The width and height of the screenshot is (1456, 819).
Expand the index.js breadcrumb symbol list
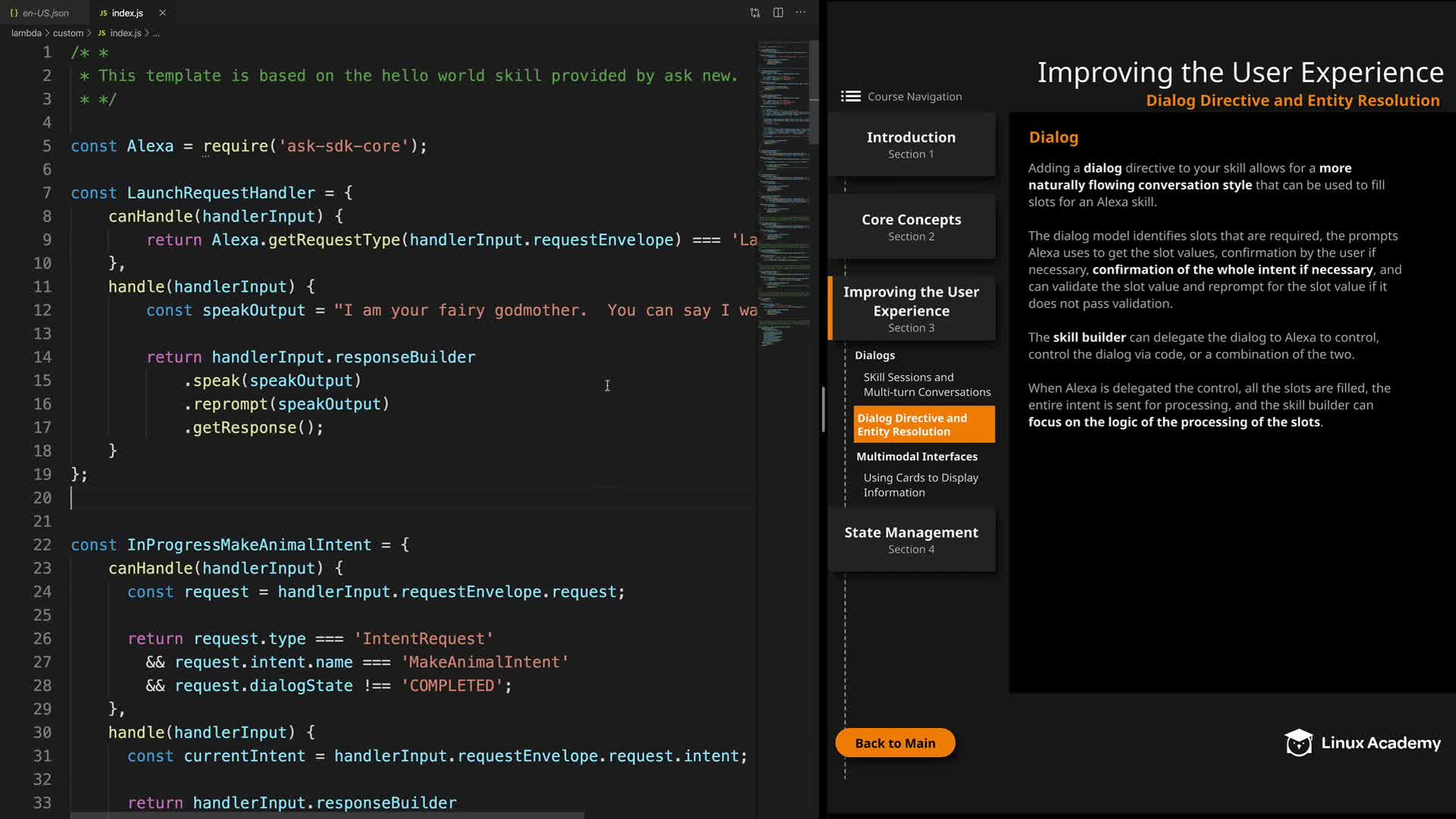click(x=156, y=33)
